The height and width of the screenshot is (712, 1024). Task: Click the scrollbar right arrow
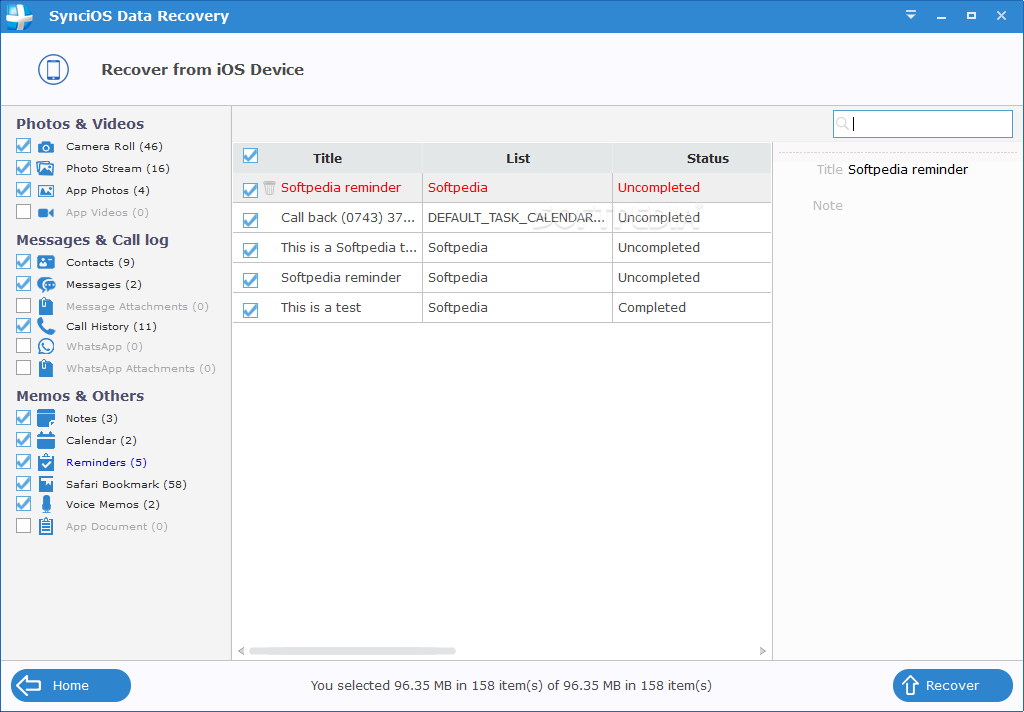[x=762, y=651]
